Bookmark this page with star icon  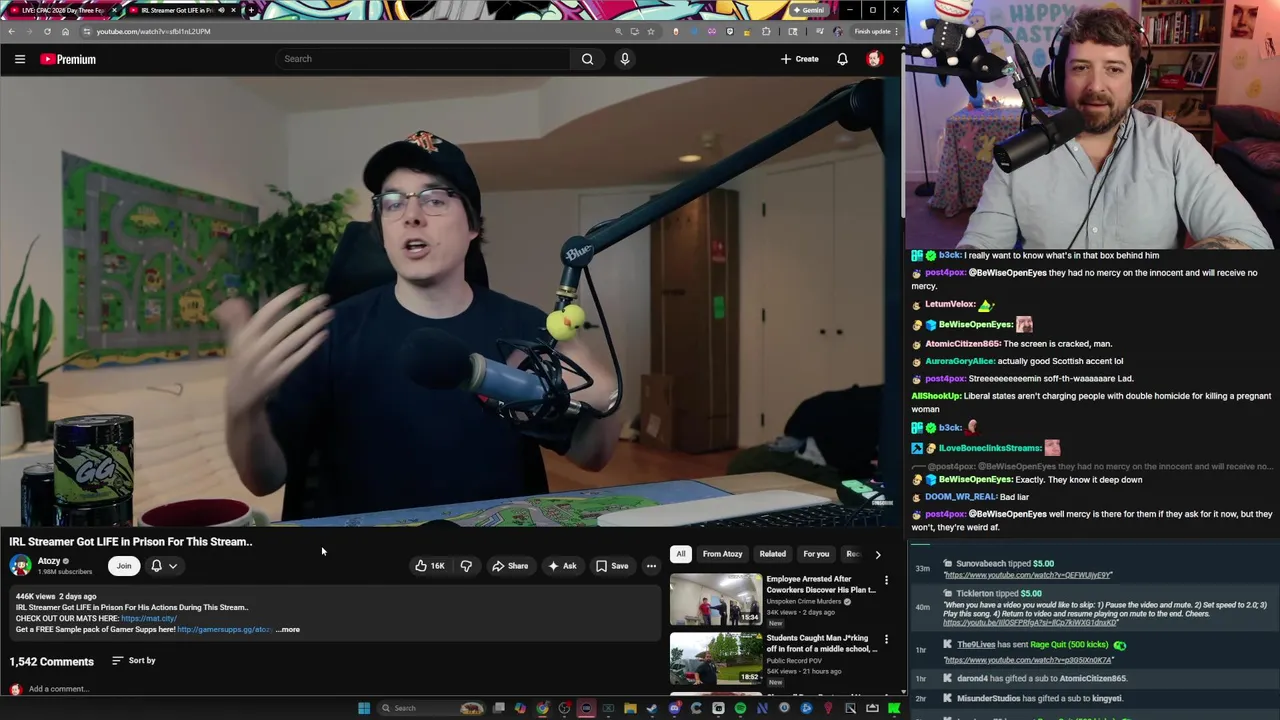(651, 31)
